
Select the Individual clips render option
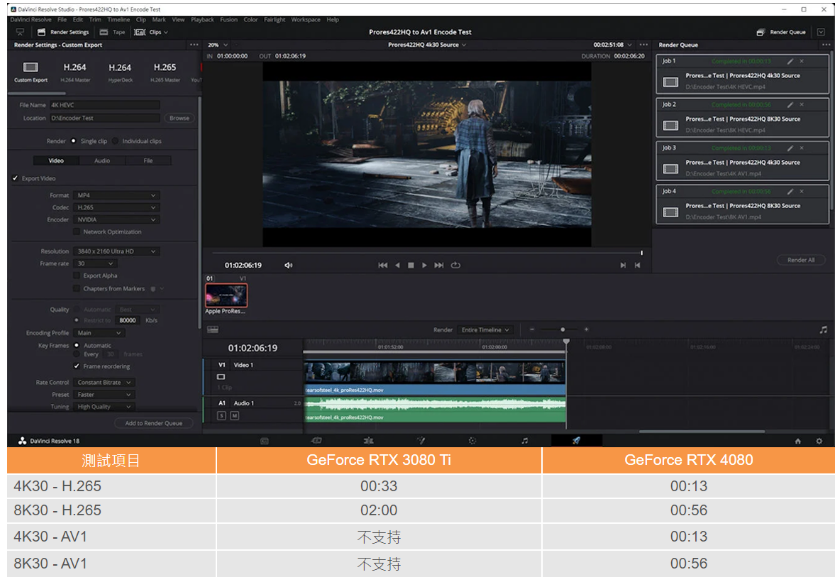pyautogui.click(x=115, y=141)
